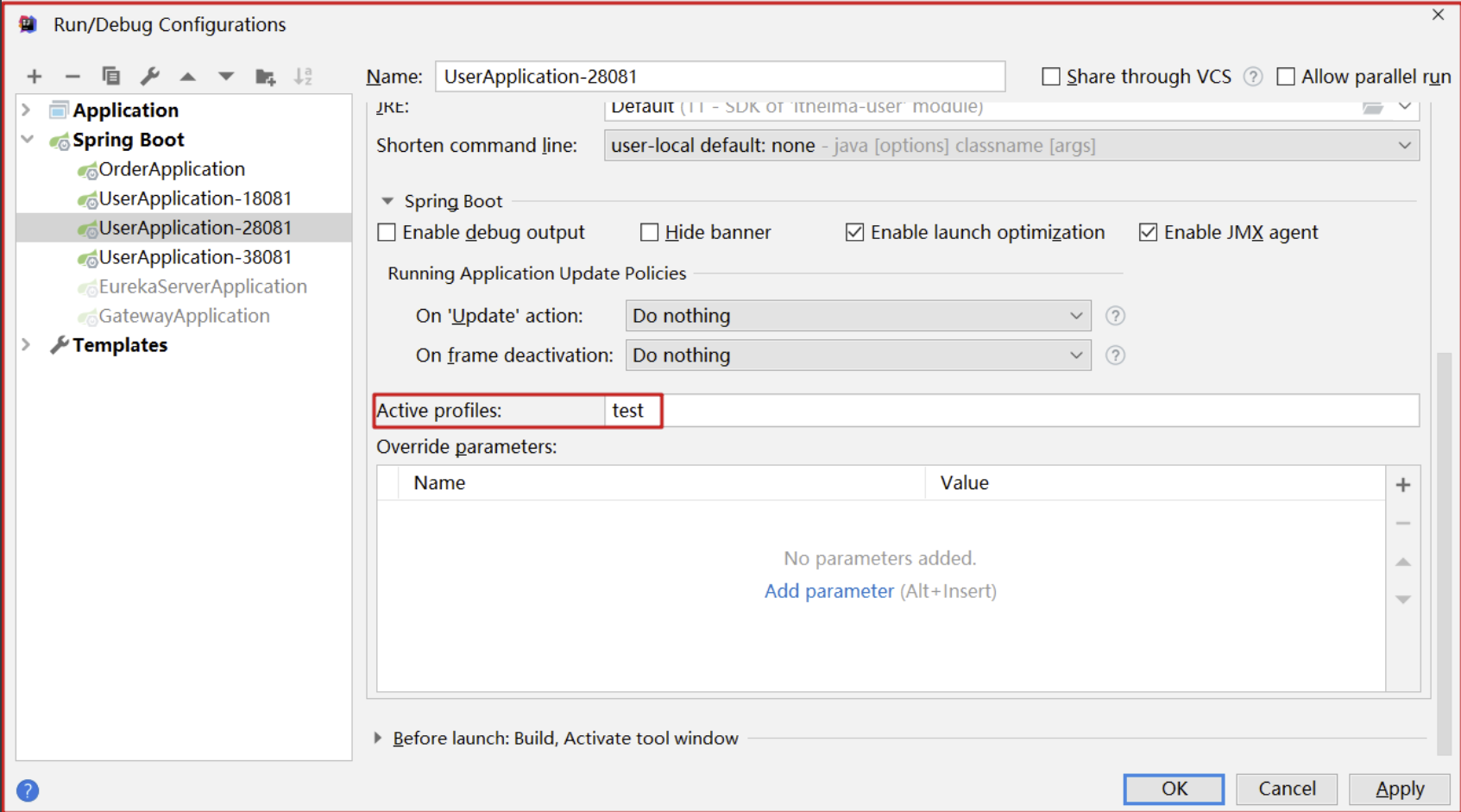Toggle Share through VCS checkbox
Screen dimensions: 1461x812
[x=1050, y=77]
